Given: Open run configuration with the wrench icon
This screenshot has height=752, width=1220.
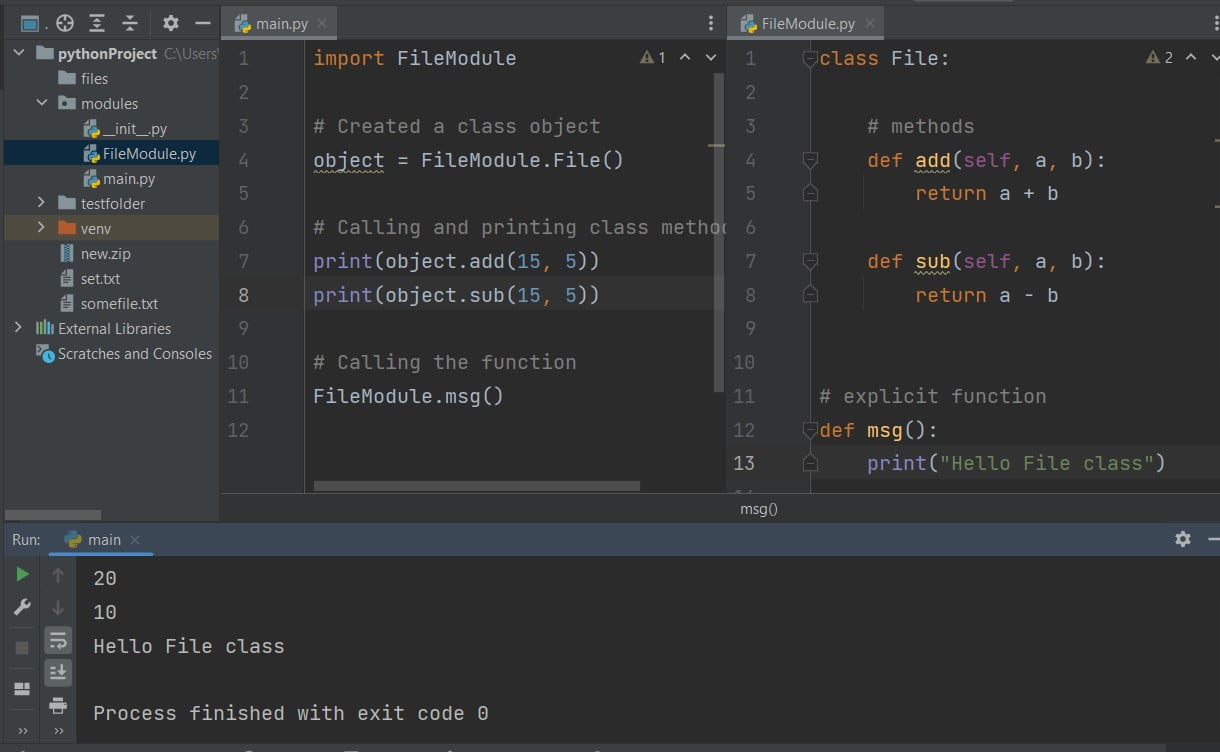Looking at the screenshot, I should 22,604.
